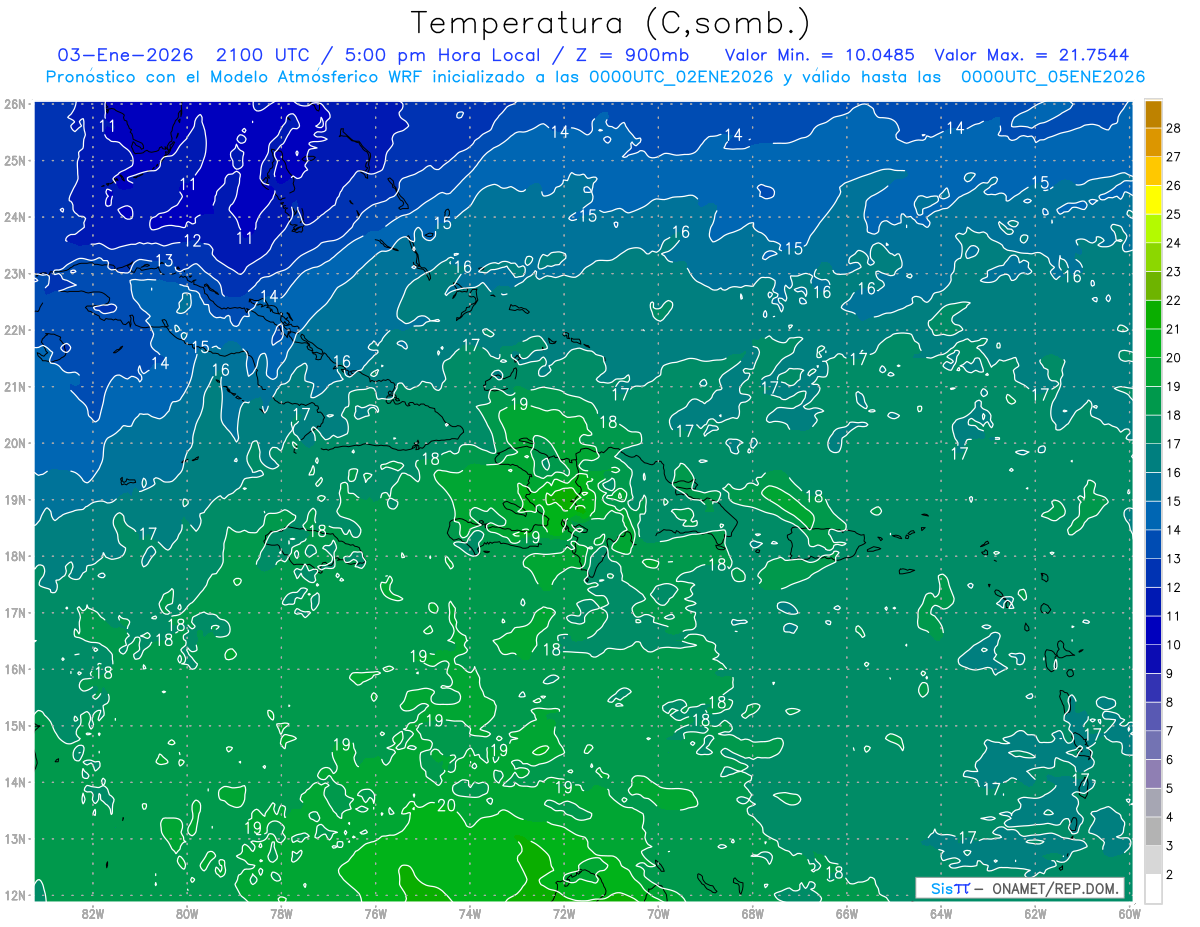
Task: Click the title "Temperatura (C,somb.)"
Action: (x=611, y=23)
